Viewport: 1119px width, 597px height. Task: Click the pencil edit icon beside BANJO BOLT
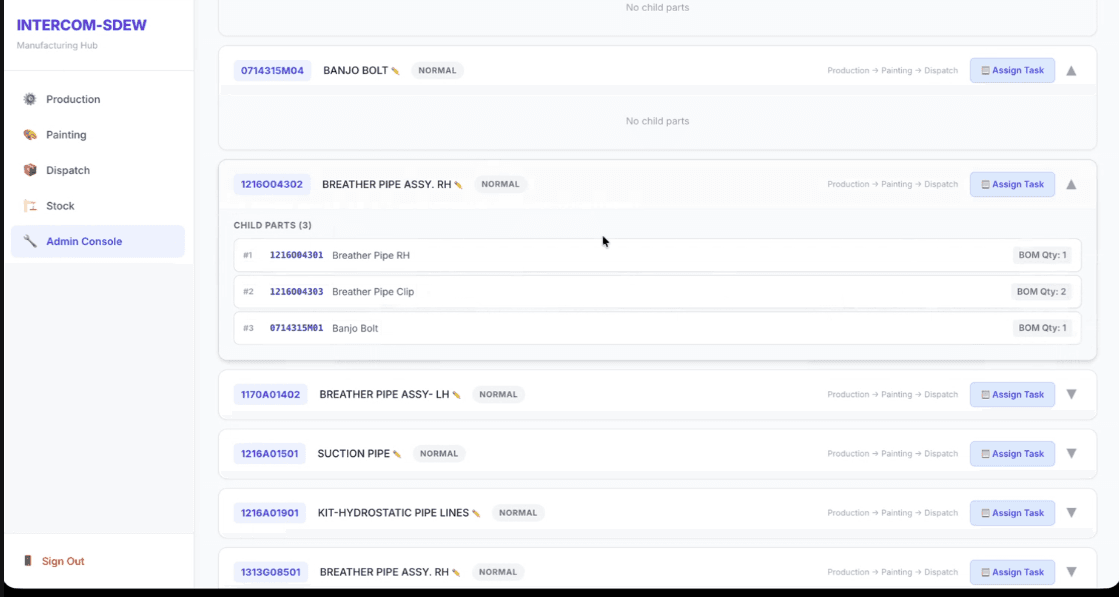point(395,71)
